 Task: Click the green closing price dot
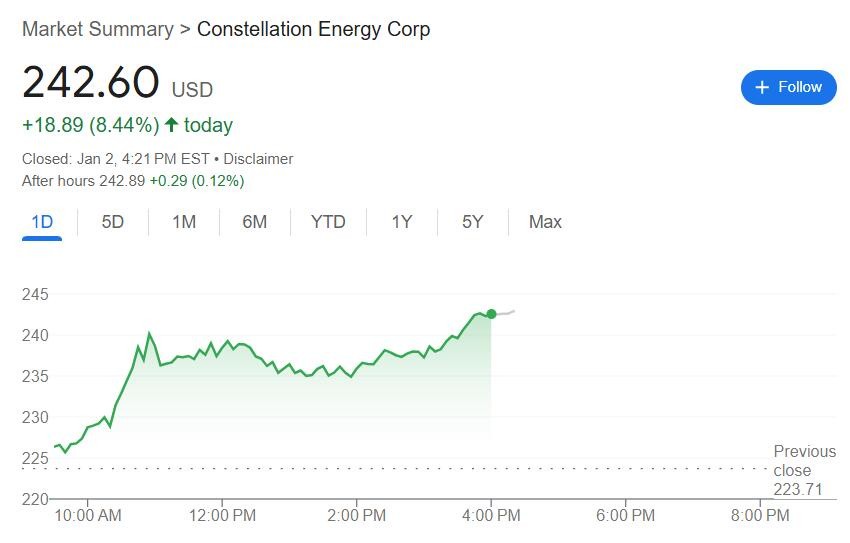coord(491,314)
